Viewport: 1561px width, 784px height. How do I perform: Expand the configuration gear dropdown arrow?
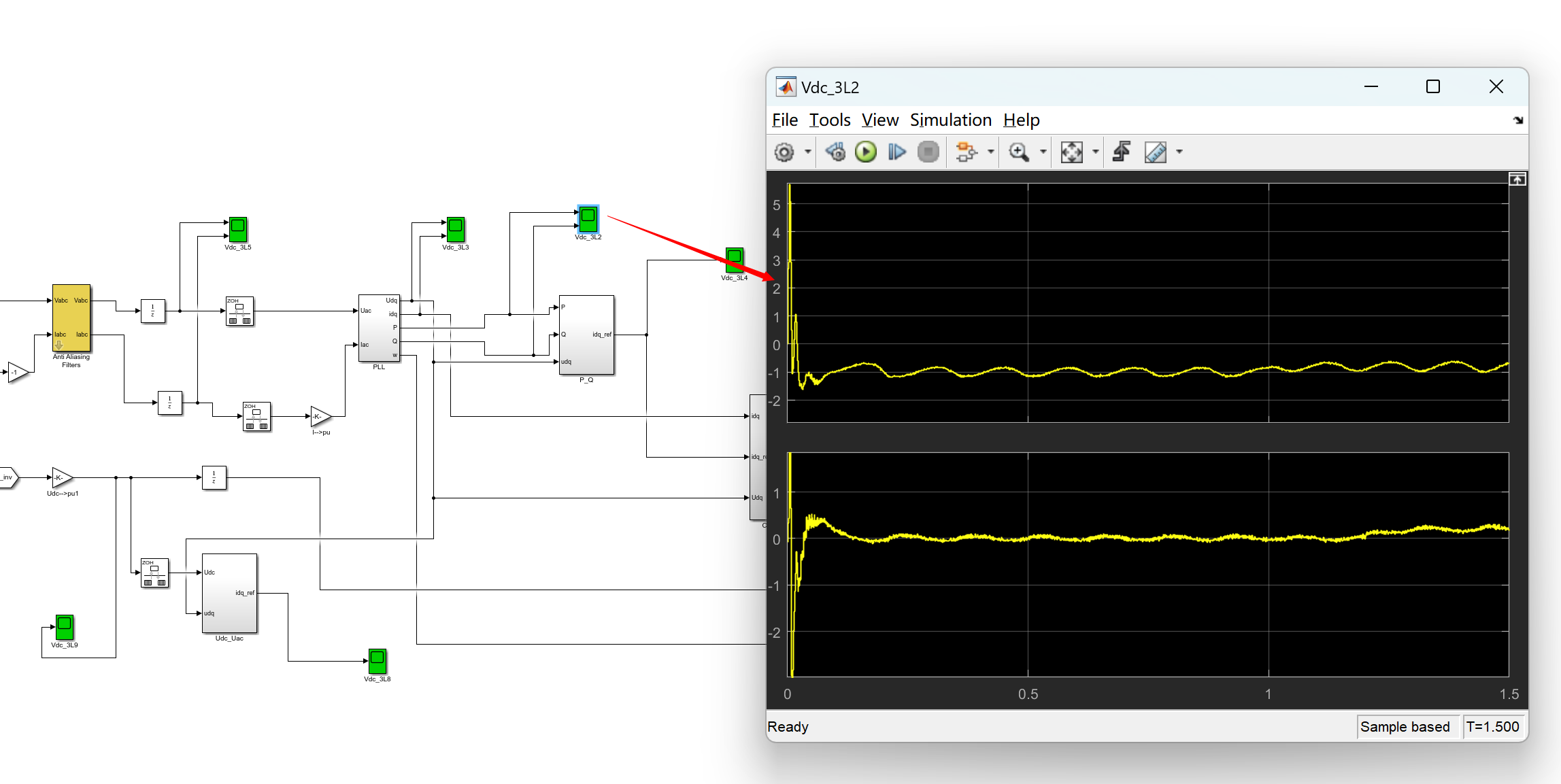click(x=807, y=152)
